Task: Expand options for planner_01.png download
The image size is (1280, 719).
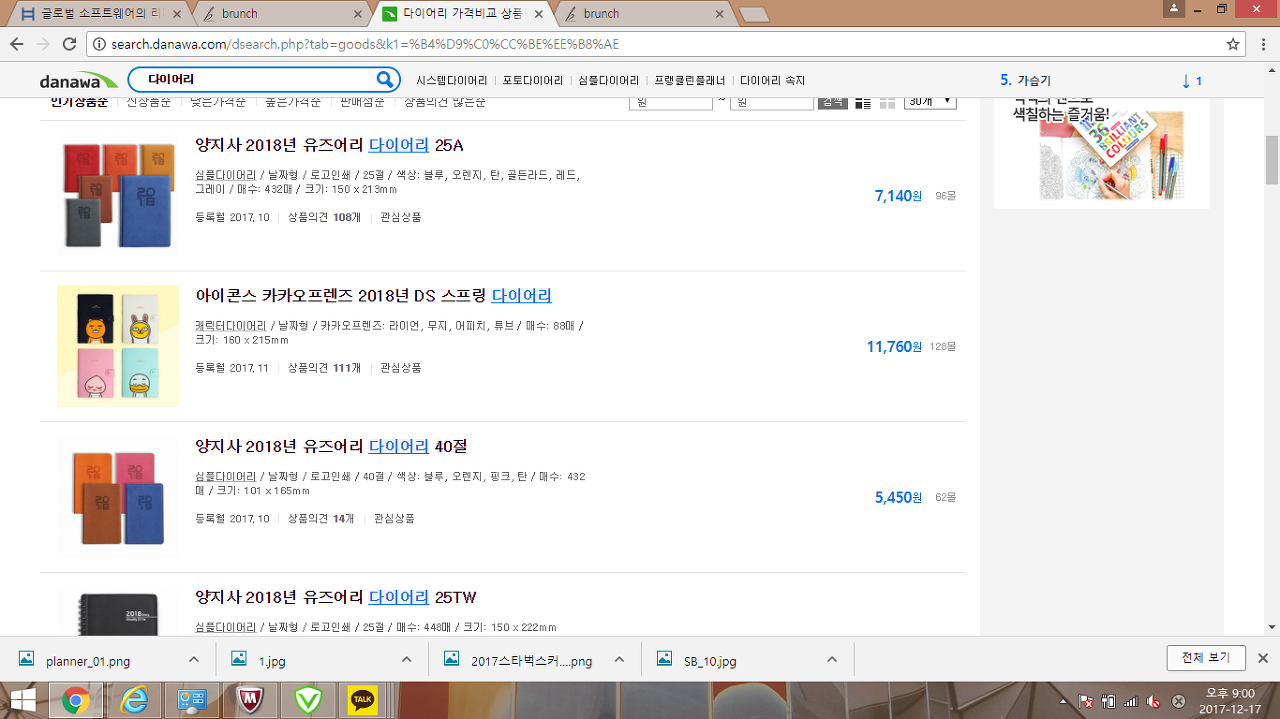Action: coord(194,660)
